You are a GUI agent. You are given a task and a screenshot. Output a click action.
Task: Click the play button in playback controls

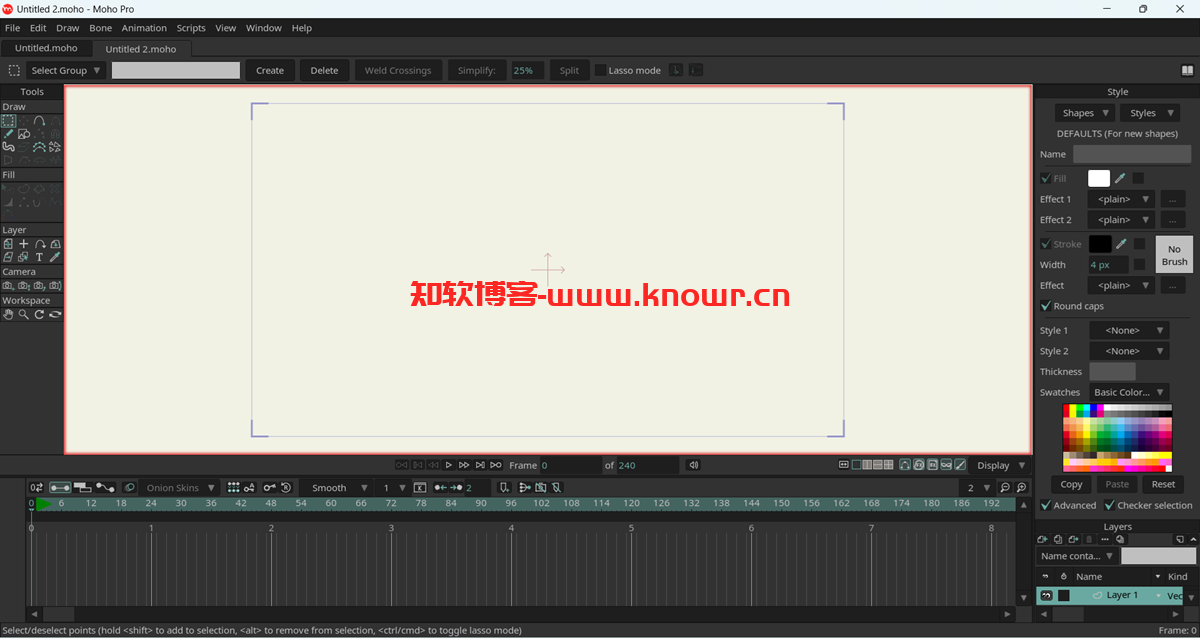(449, 465)
